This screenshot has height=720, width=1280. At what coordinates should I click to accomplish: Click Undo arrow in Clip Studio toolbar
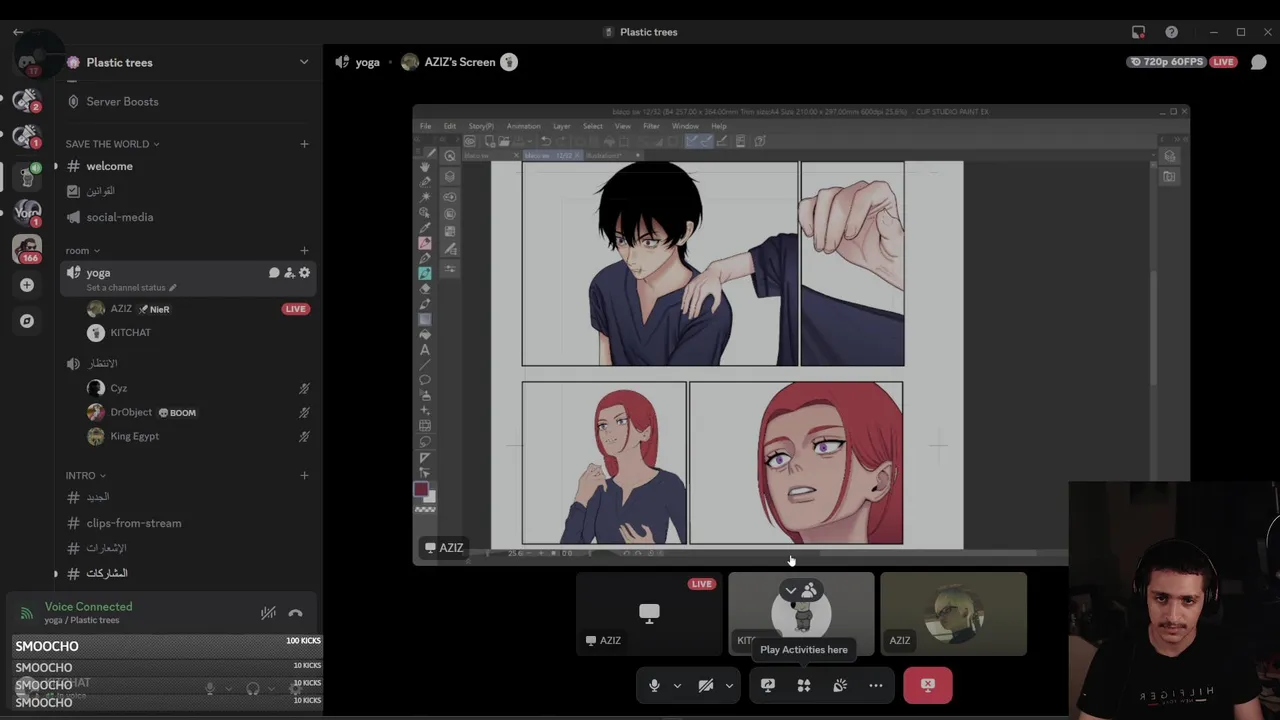pyautogui.click(x=546, y=141)
